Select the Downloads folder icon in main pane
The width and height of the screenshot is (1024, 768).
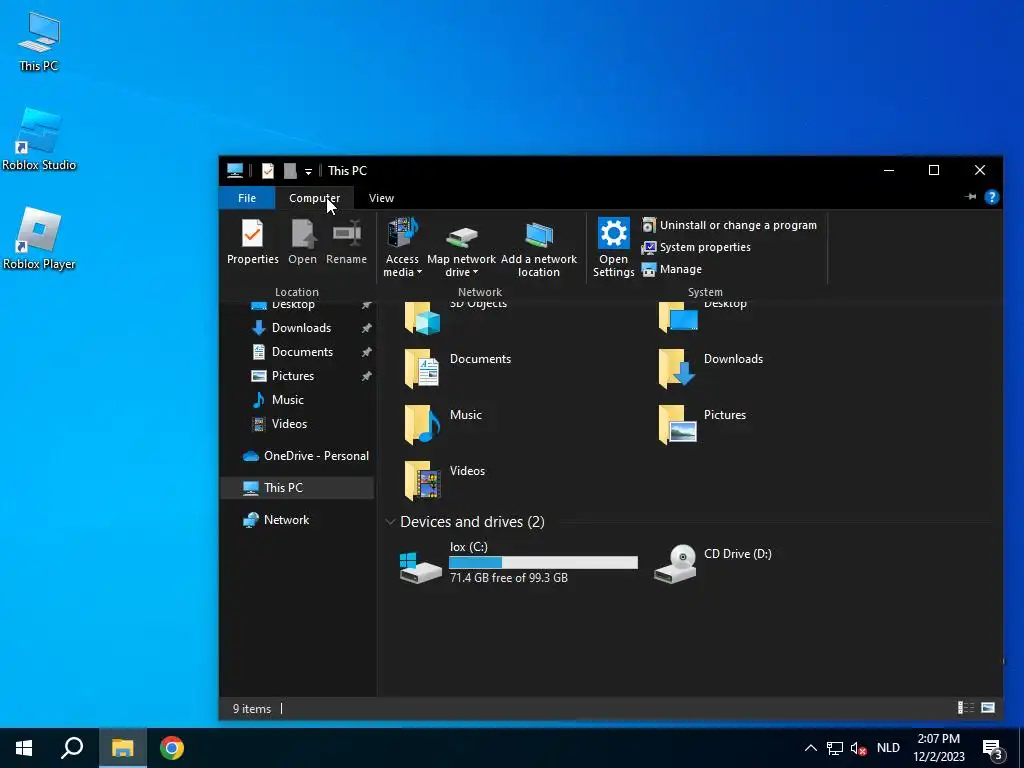click(678, 368)
